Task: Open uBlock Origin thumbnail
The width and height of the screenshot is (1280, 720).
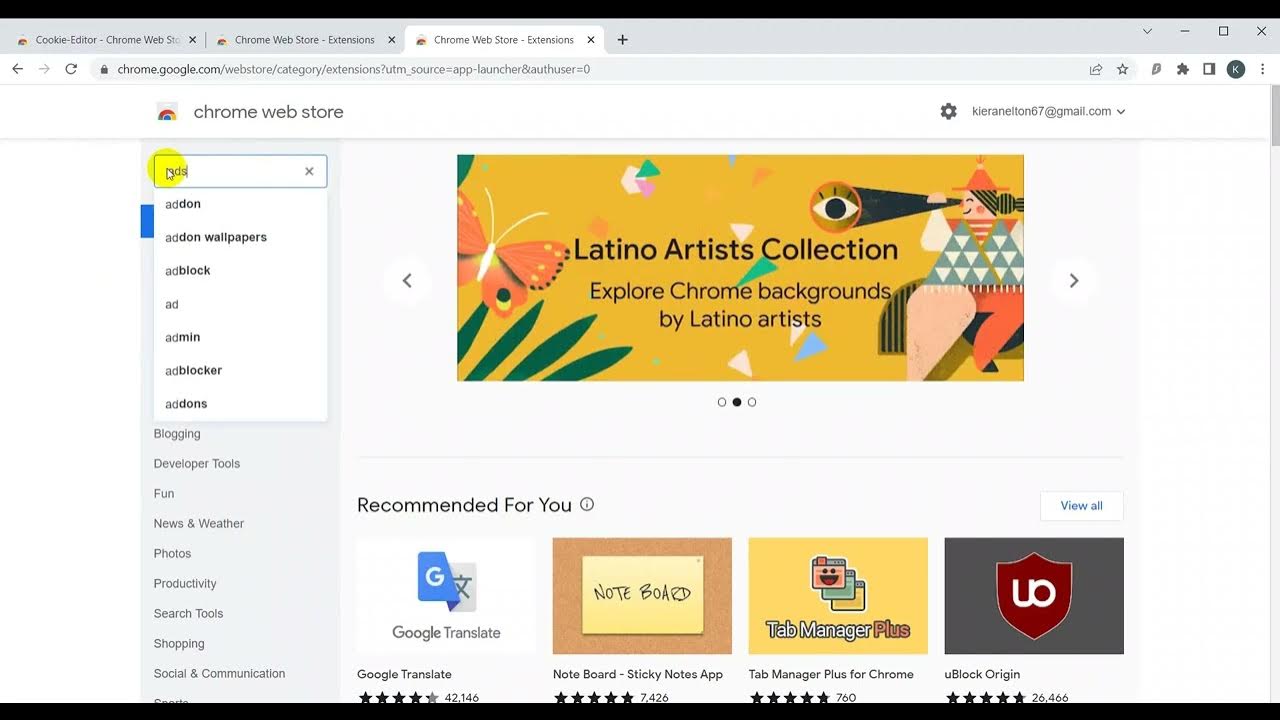Action: point(1034,596)
